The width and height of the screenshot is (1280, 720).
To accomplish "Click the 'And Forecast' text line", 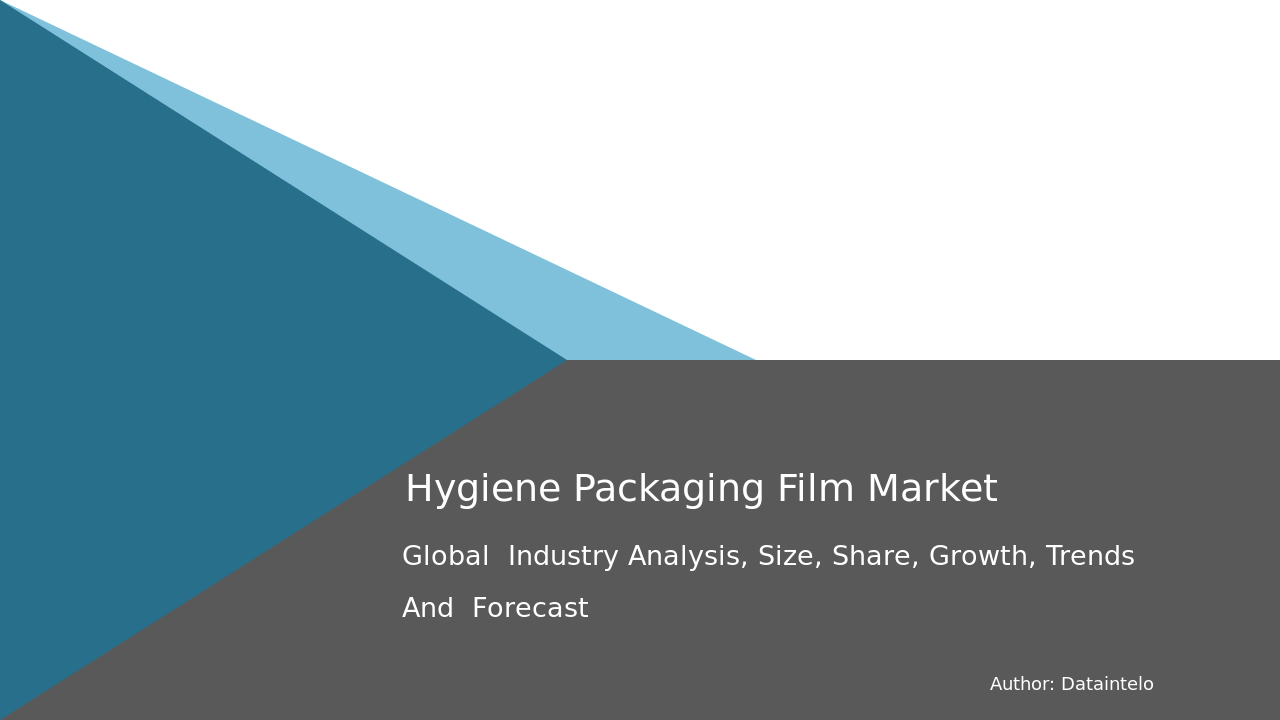I will (x=495, y=609).
